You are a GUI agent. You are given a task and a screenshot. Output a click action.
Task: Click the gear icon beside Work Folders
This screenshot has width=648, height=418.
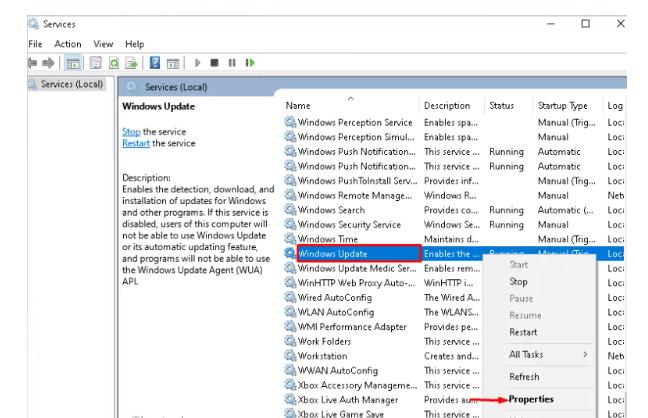(290, 341)
